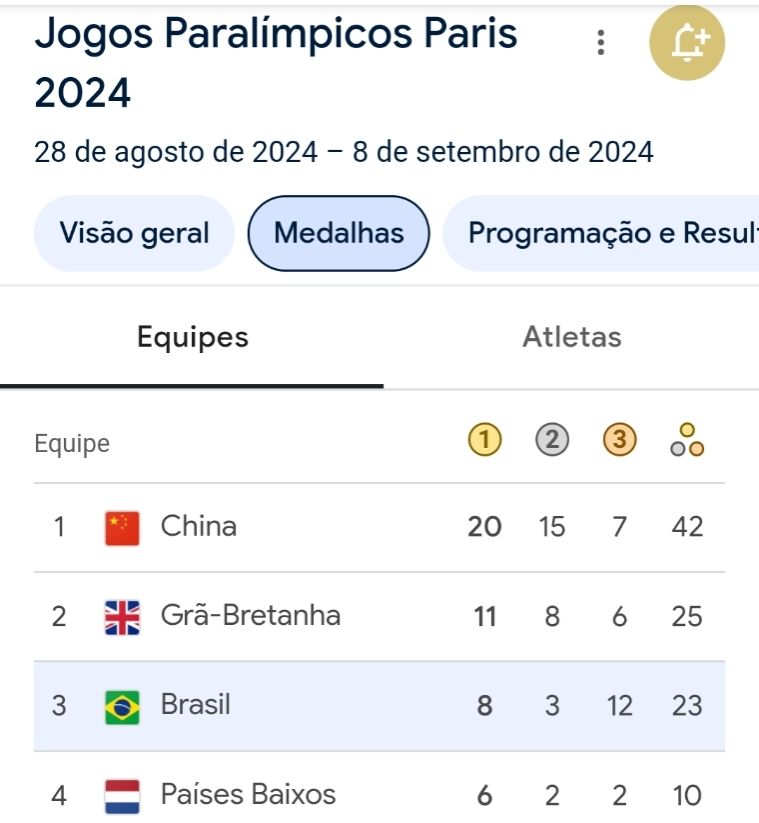759x823 pixels.
Task: Click the Great Britain flag icon
Action: point(122,616)
